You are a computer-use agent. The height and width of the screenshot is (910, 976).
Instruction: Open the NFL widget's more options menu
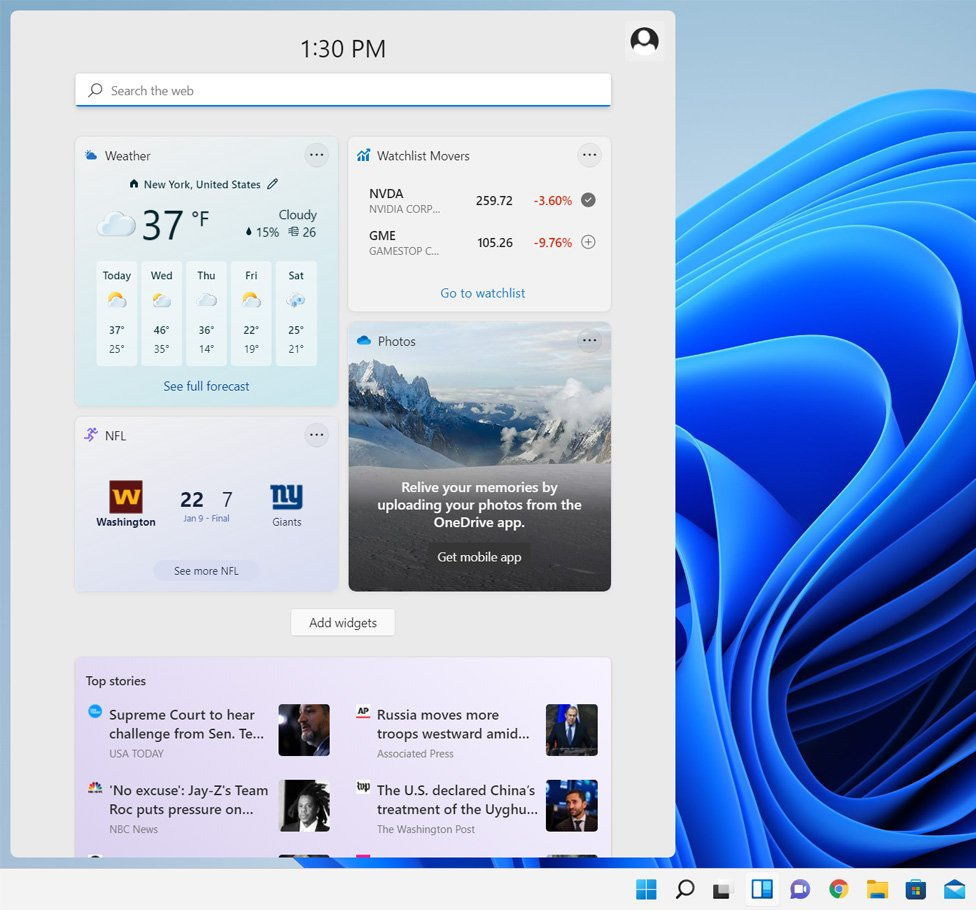point(317,435)
